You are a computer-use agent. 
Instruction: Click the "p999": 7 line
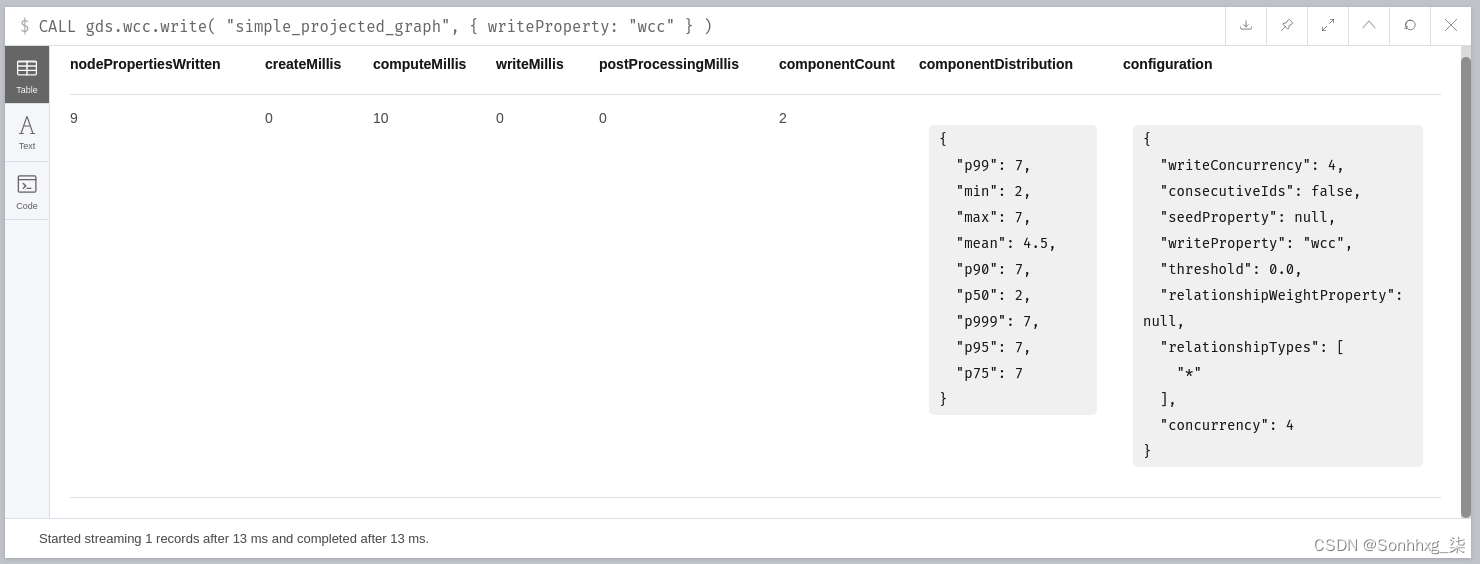click(997, 321)
